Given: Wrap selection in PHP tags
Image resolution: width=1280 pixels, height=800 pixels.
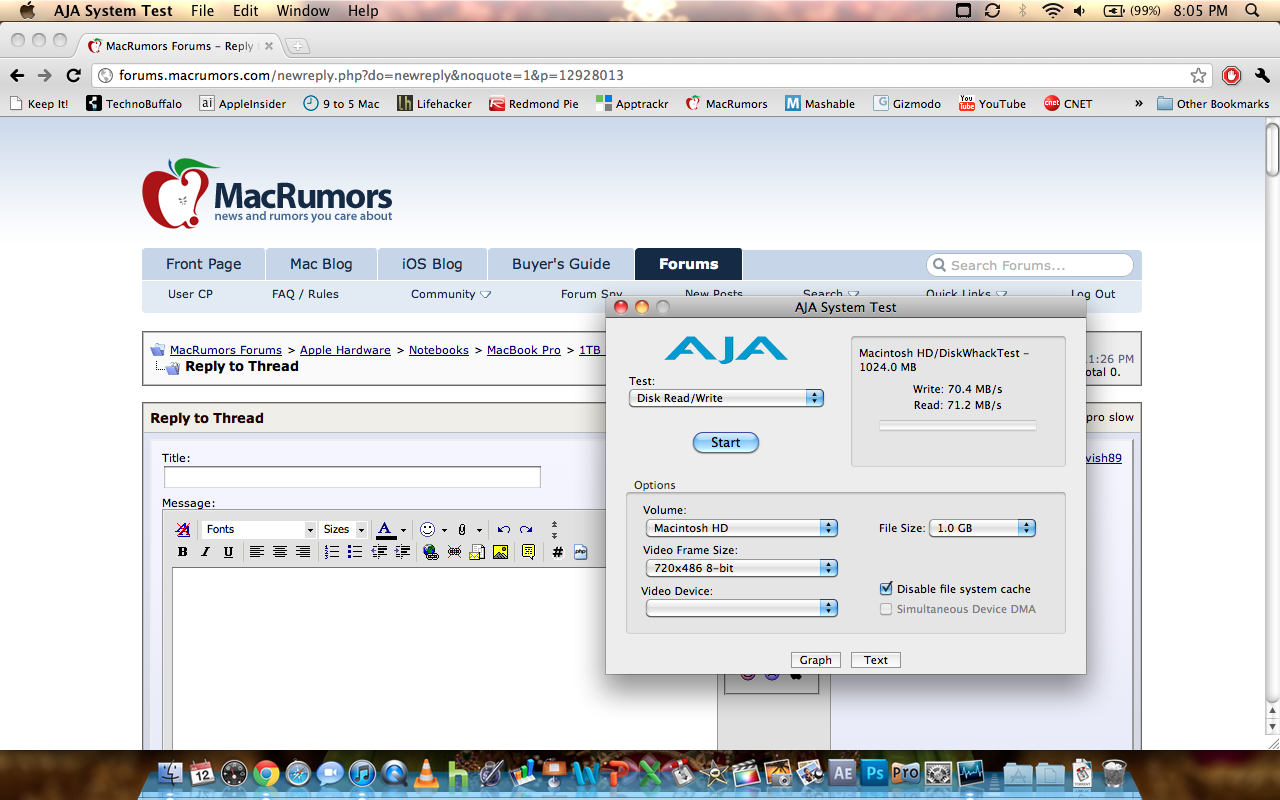Looking at the screenshot, I should click(580, 552).
